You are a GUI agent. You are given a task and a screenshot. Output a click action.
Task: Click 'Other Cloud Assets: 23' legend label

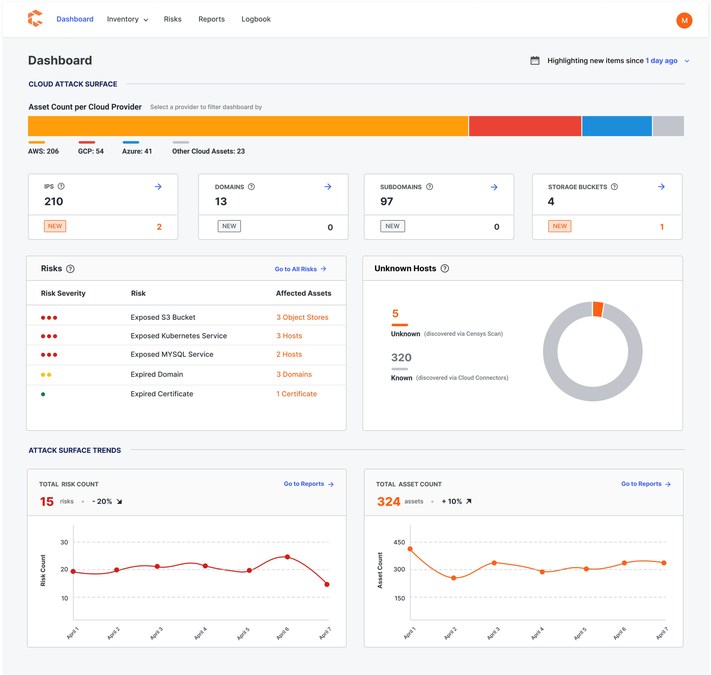(x=208, y=151)
